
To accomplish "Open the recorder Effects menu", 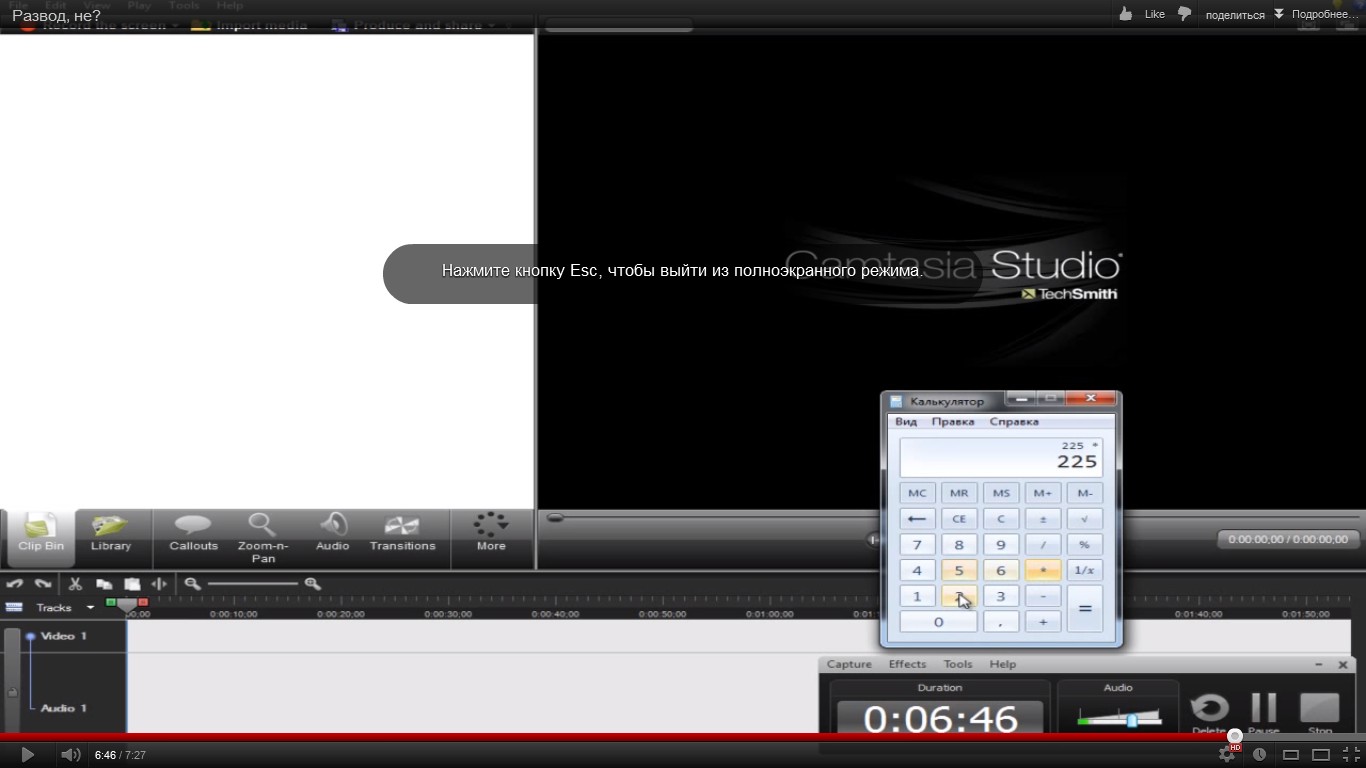I will [x=907, y=664].
